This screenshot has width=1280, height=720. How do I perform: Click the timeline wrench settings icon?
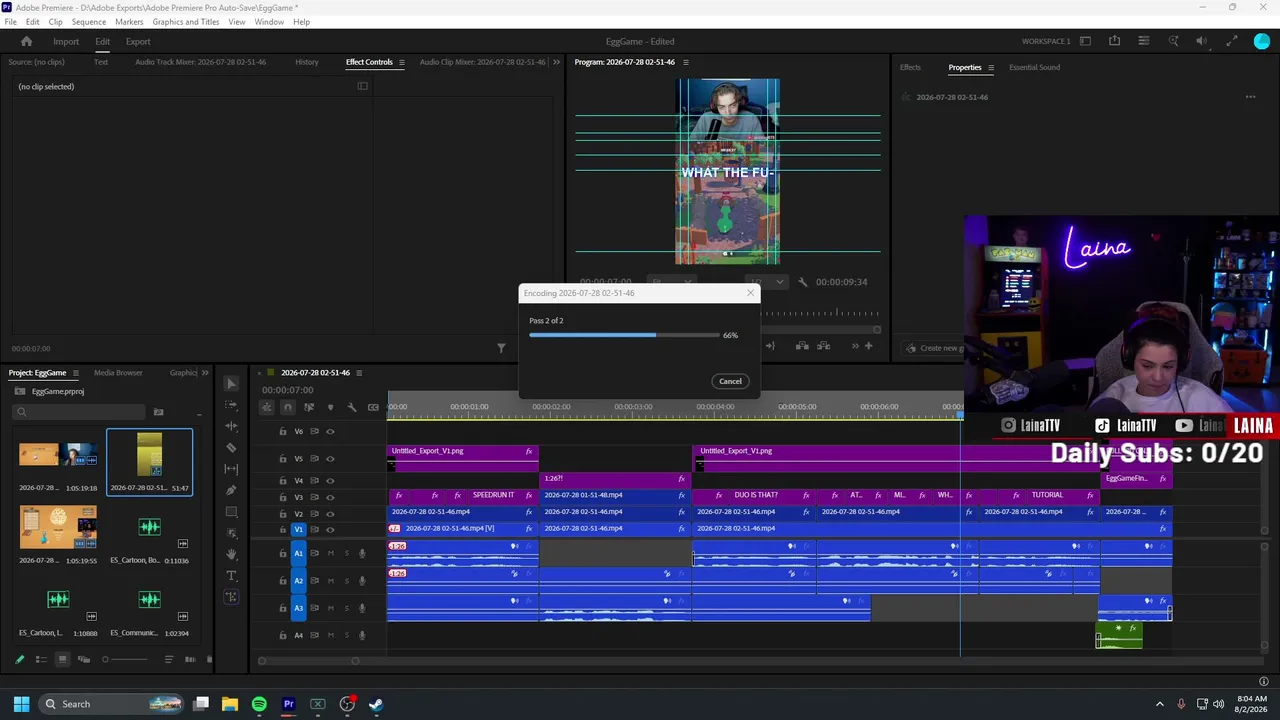point(352,407)
